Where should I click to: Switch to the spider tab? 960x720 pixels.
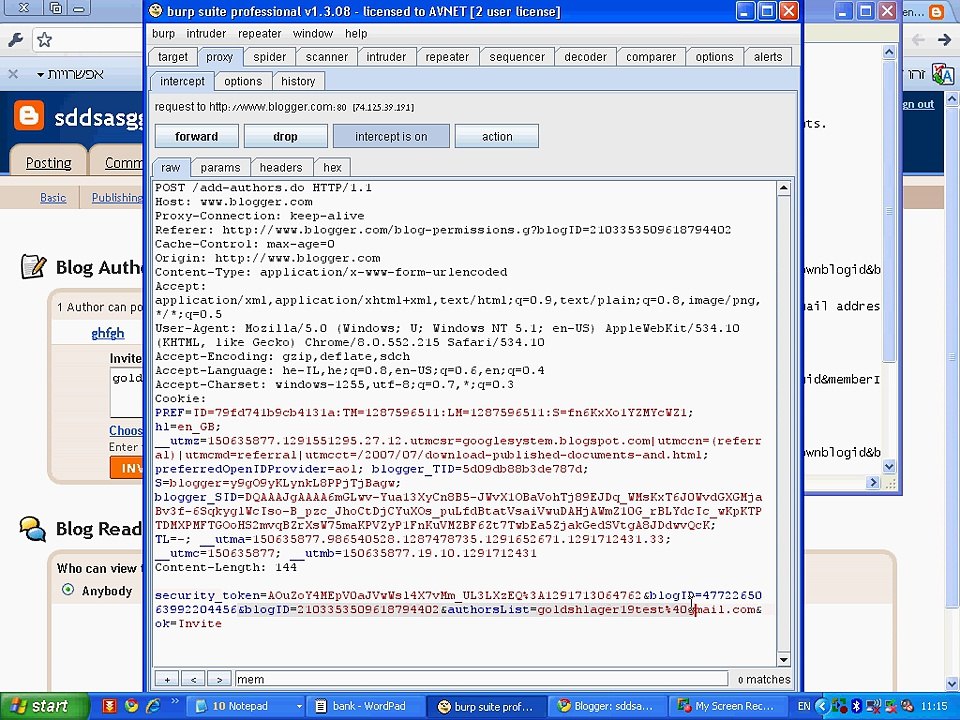pyautogui.click(x=269, y=57)
